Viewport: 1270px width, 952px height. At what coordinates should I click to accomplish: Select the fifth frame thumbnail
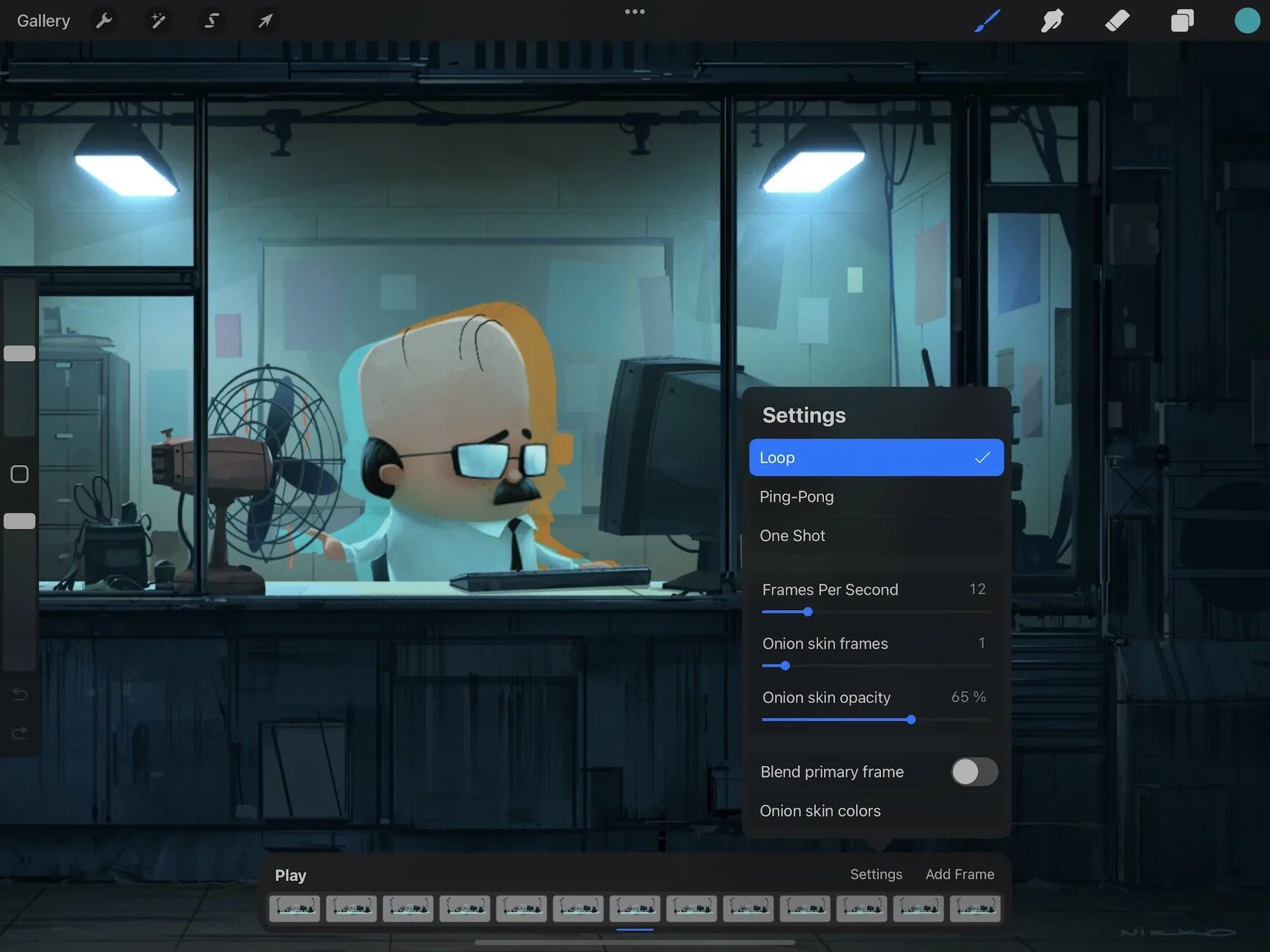(x=521, y=908)
